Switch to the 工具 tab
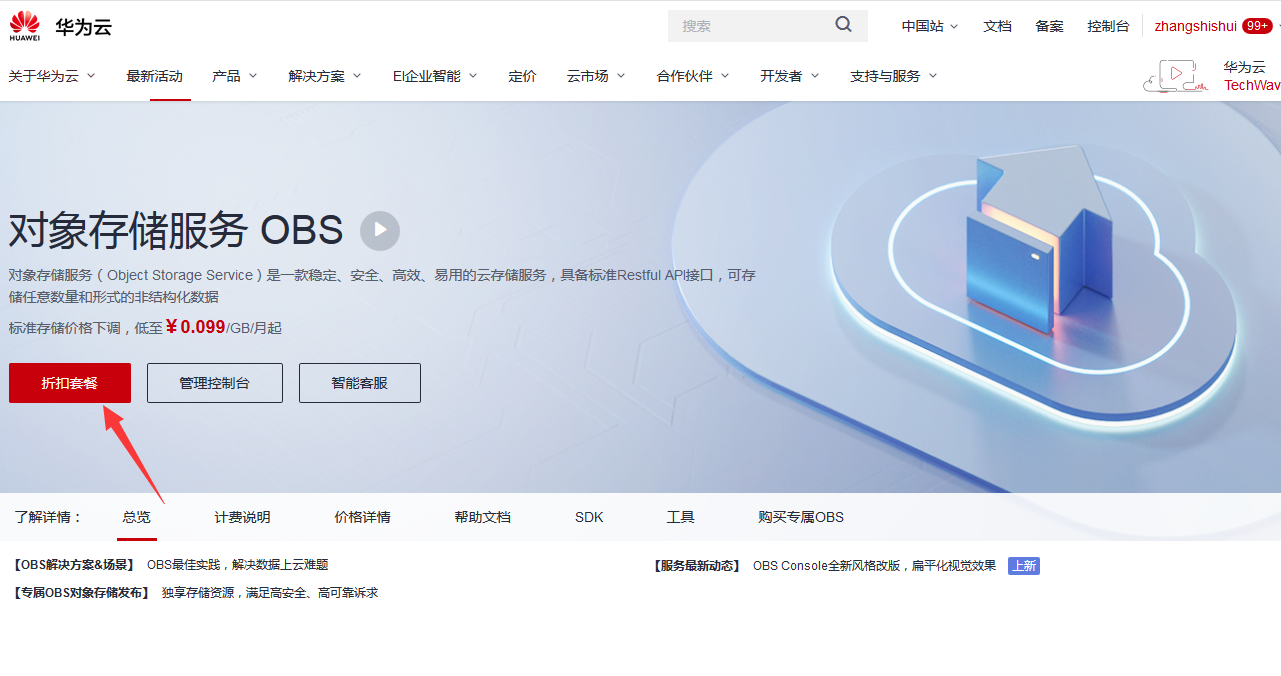 tap(681, 517)
